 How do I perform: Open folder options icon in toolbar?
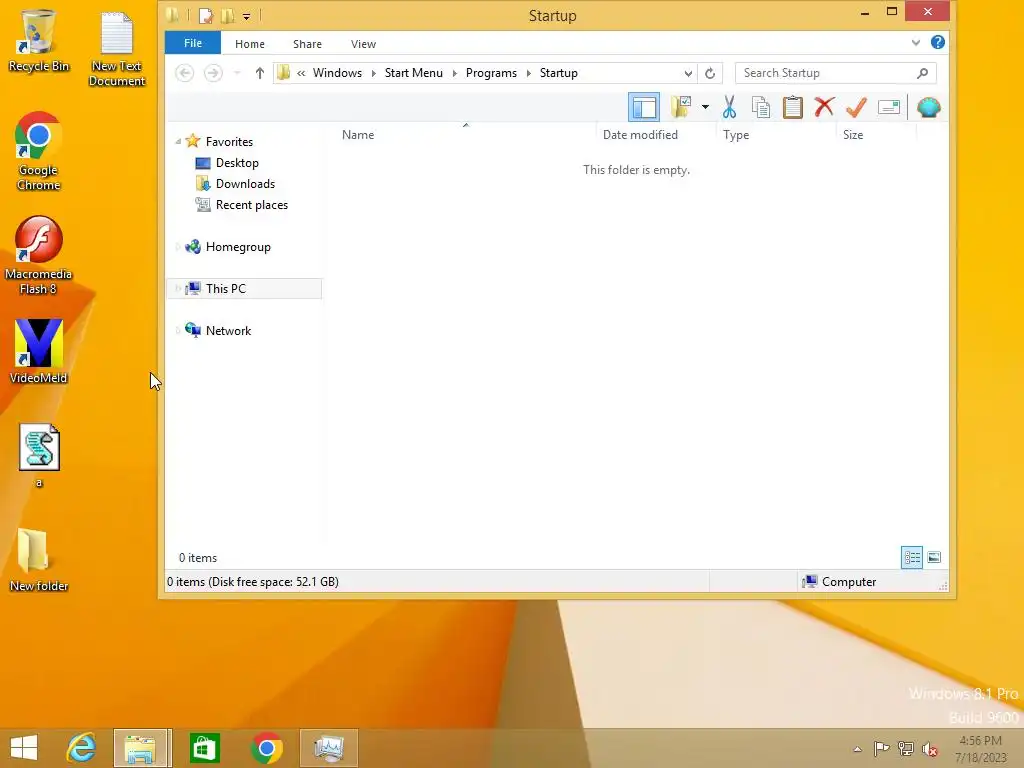[680, 107]
